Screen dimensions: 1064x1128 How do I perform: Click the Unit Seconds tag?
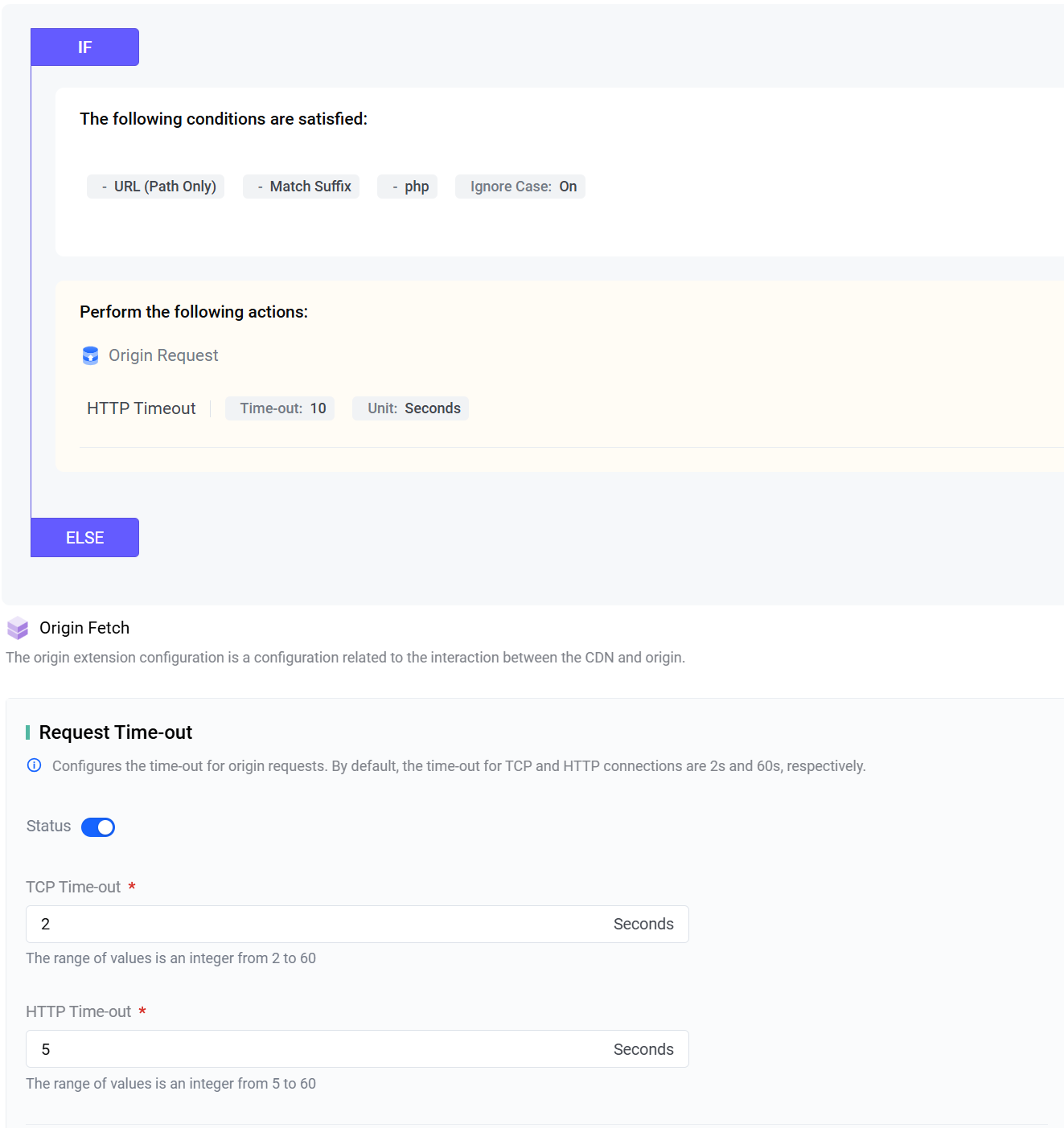(411, 408)
